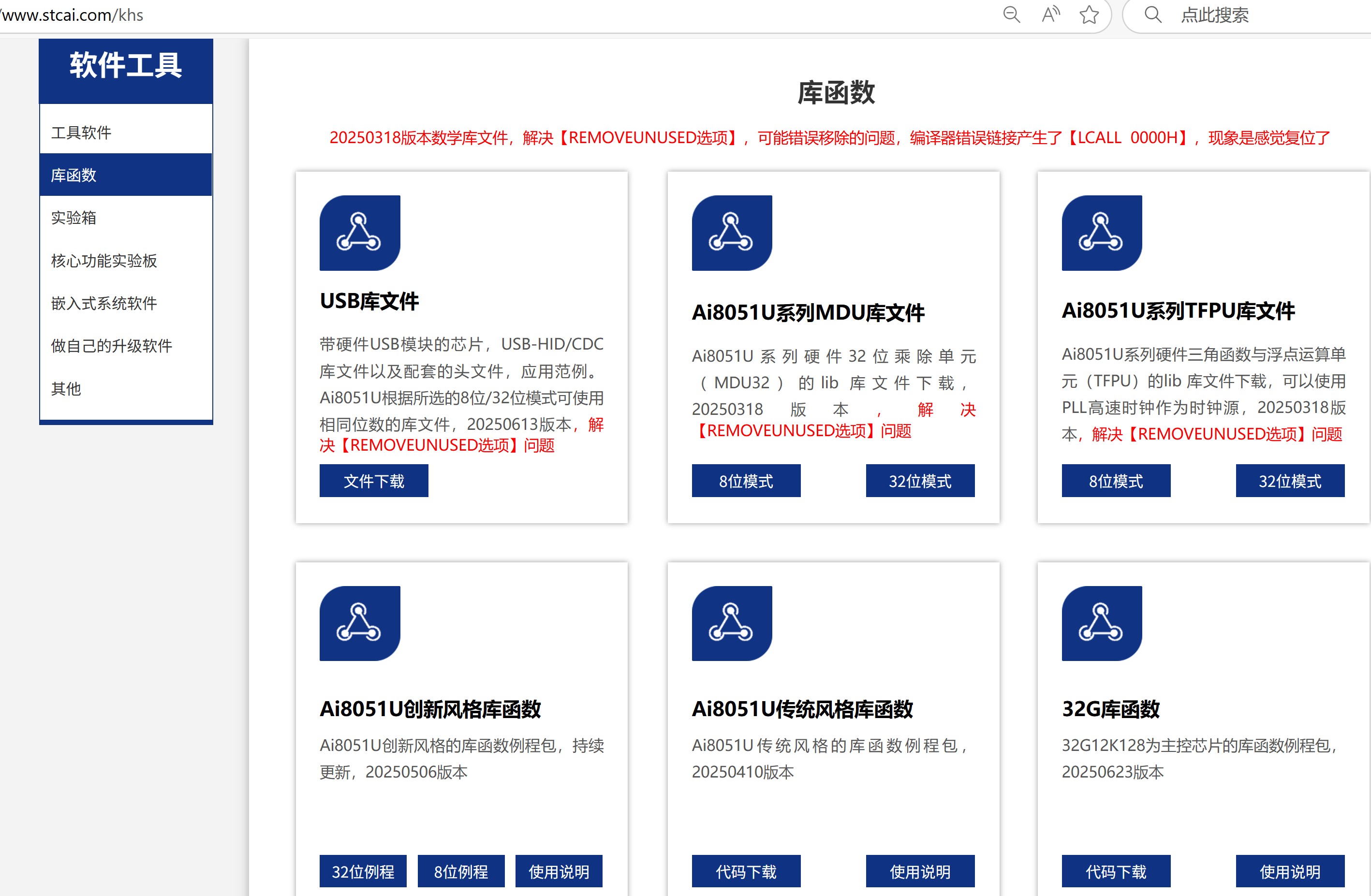Screen dimensions: 1371x896
Task: Click 32位例程 button under 创新风格库函数
Action: [x=363, y=871]
